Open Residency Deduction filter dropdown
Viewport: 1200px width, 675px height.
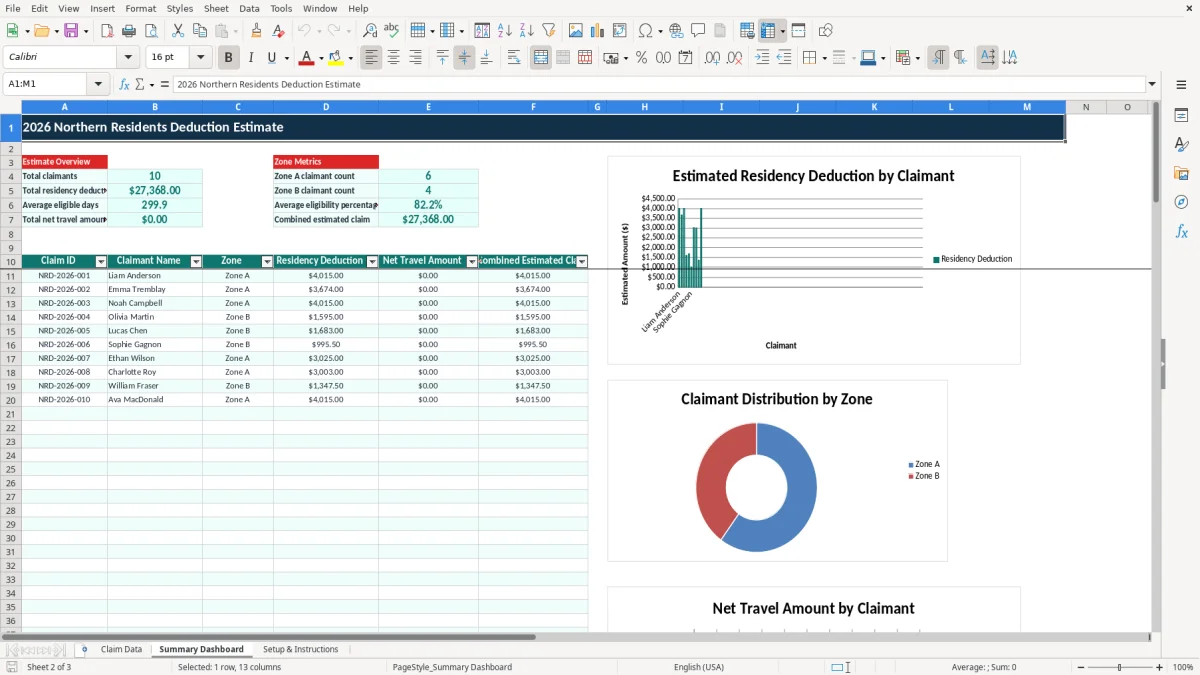[x=372, y=261]
